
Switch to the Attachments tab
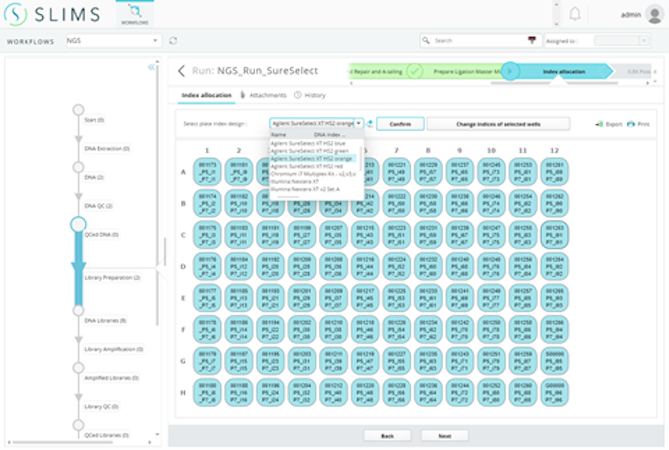coord(263,95)
